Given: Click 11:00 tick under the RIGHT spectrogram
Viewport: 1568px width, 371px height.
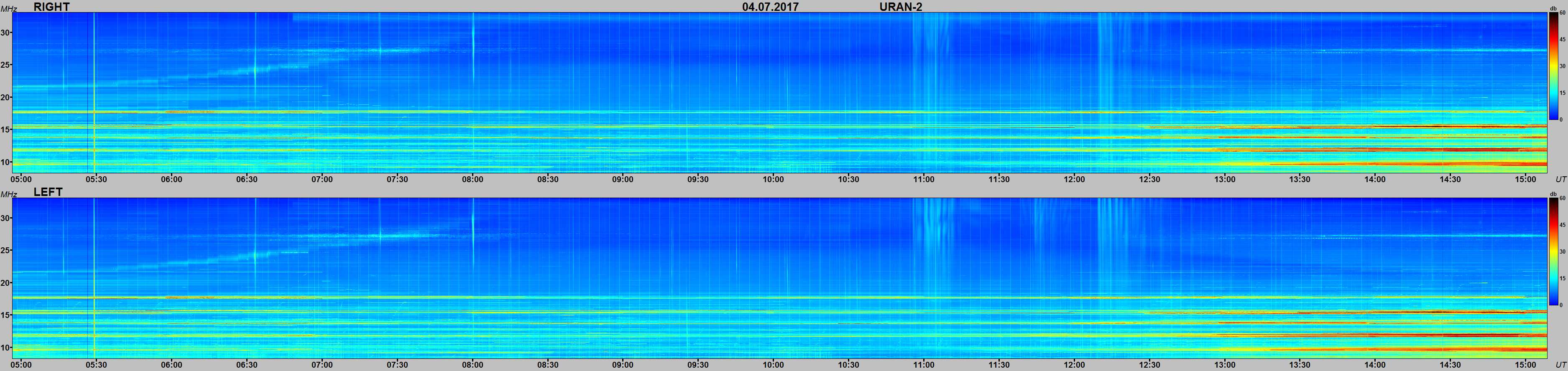Looking at the screenshot, I should tap(923, 179).
